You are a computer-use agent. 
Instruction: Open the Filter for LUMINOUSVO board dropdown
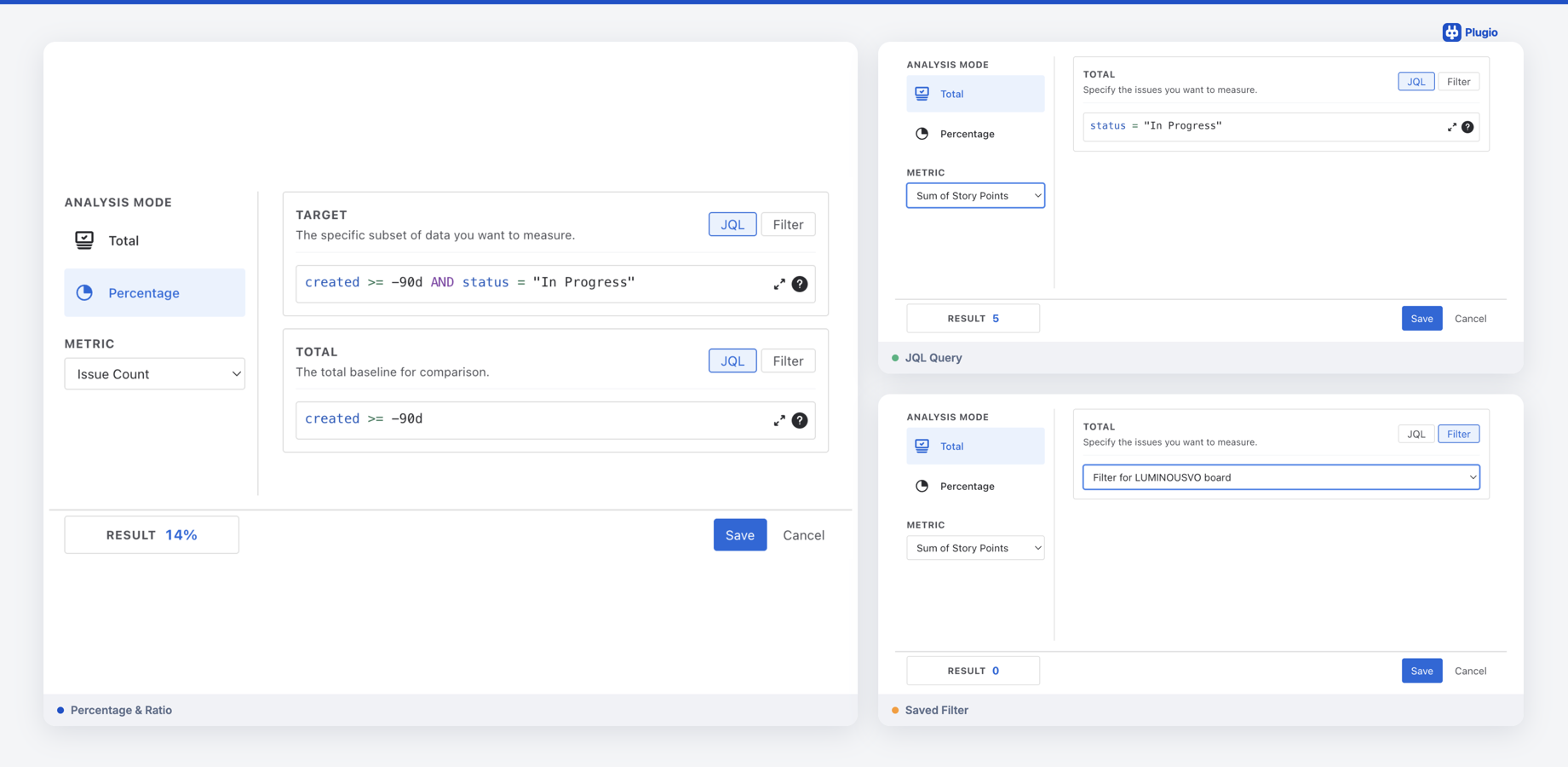pyautogui.click(x=1281, y=477)
